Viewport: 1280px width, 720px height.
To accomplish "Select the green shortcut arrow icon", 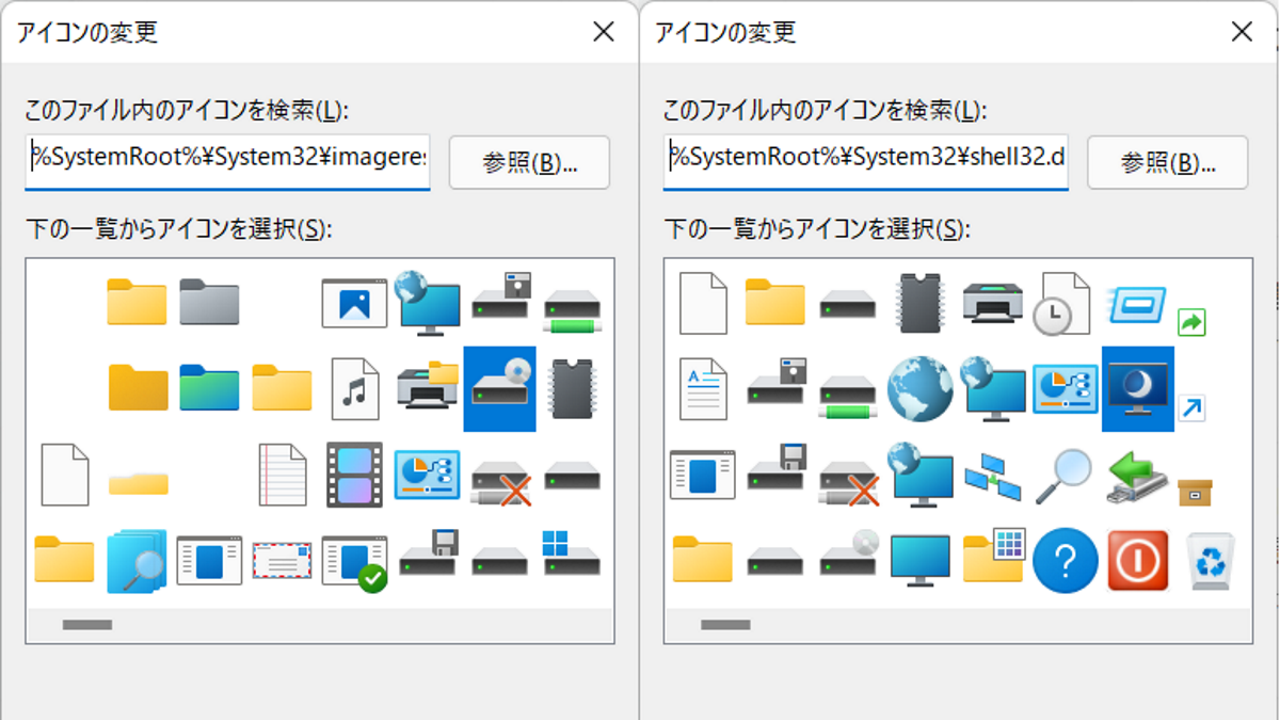I will pyautogui.click(x=1192, y=322).
